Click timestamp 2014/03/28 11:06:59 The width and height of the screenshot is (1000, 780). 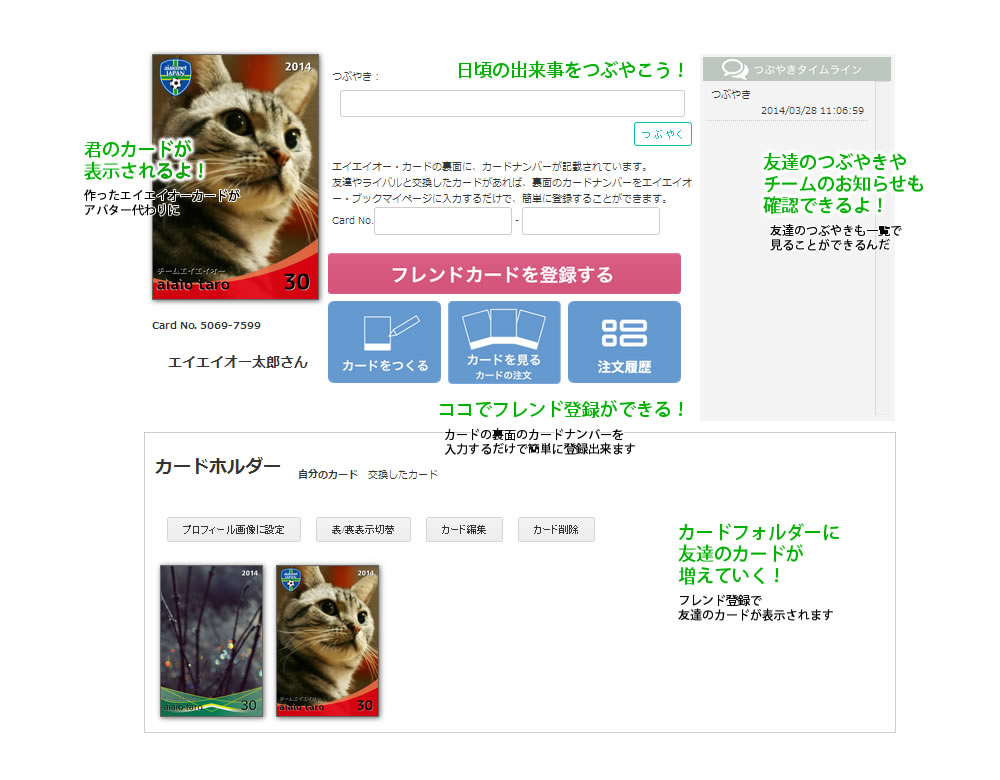[812, 110]
